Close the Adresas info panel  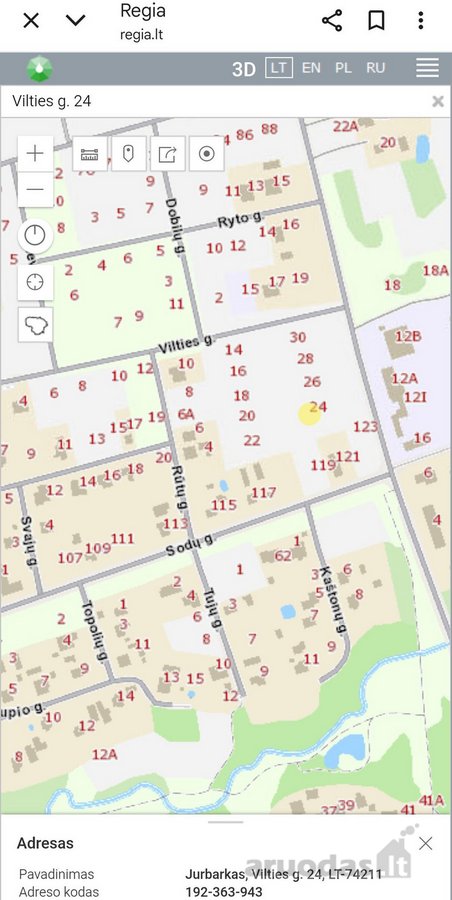coord(426,843)
